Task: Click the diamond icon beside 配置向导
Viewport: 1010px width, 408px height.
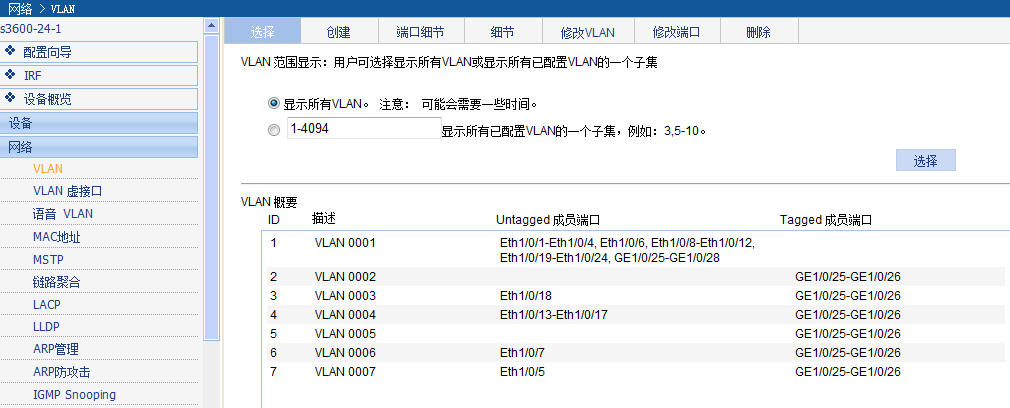Action: point(10,51)
